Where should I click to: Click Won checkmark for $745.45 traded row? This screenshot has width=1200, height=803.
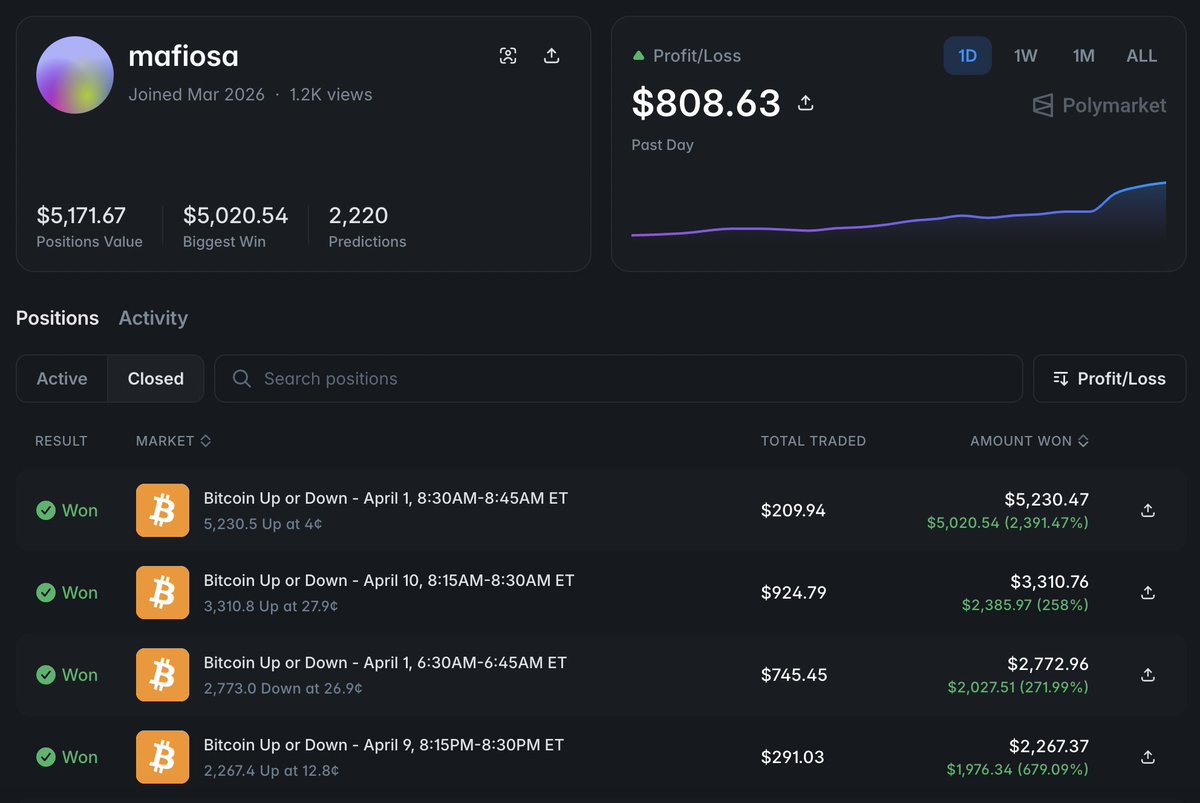click(x=46, y=674)
